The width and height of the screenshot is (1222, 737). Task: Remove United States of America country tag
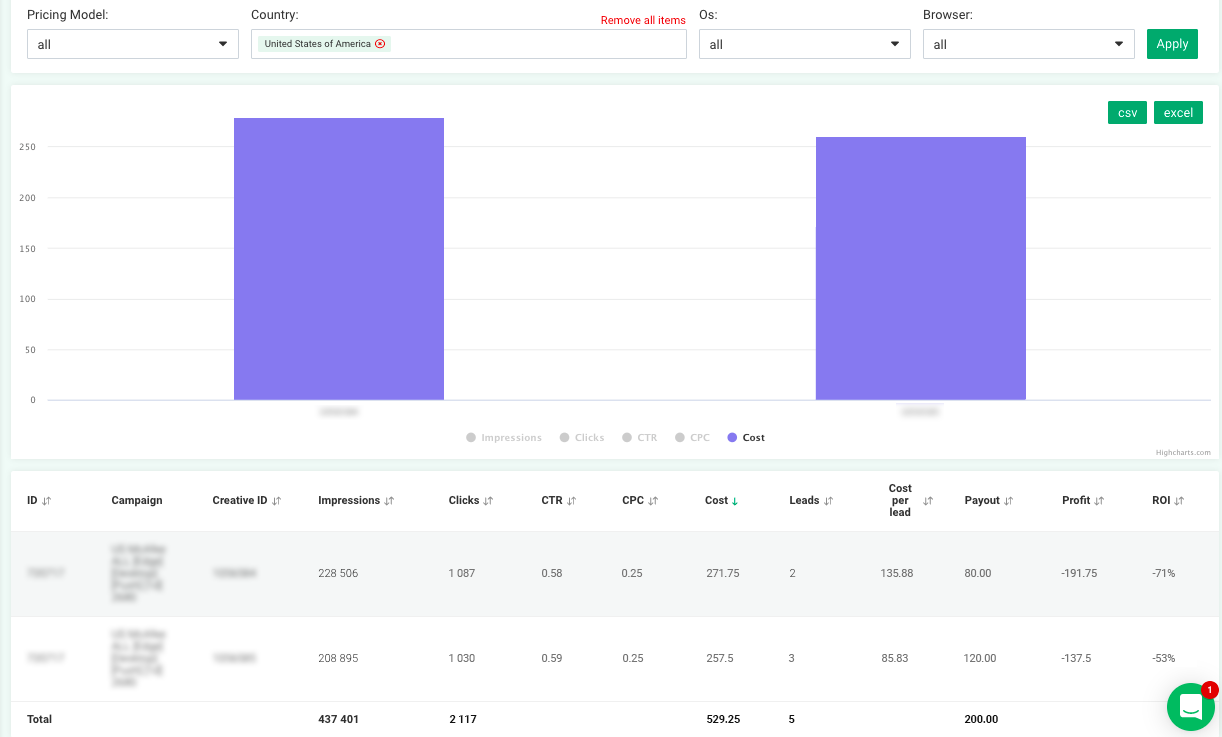click(x=380, y=44)
